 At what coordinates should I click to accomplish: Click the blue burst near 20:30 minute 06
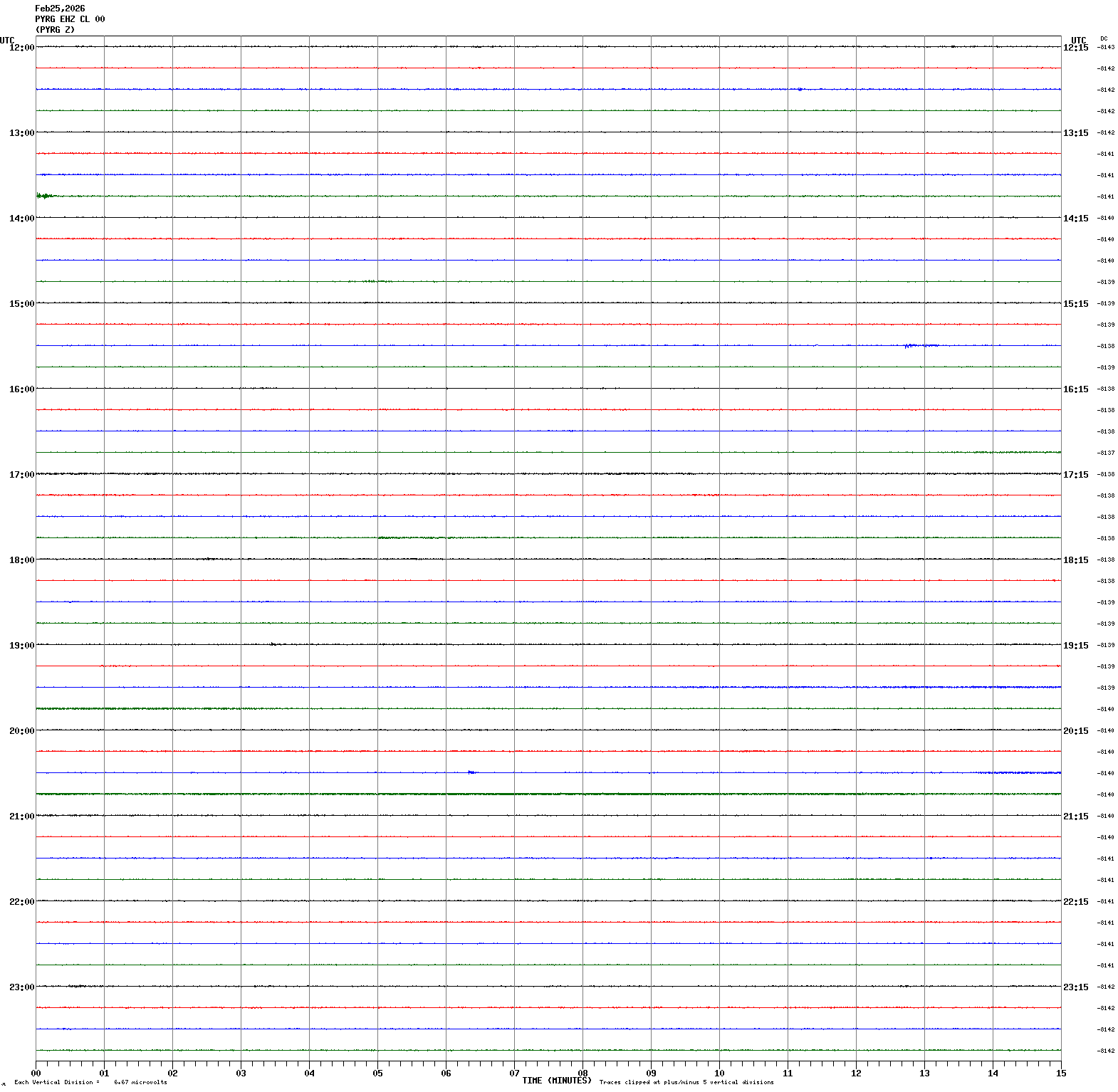471,772
